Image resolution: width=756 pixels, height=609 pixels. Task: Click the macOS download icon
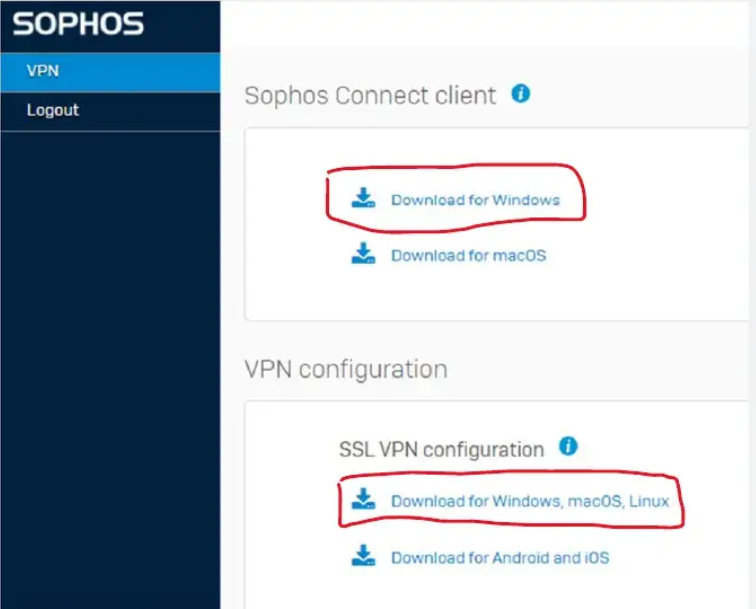tap(363, 254)
